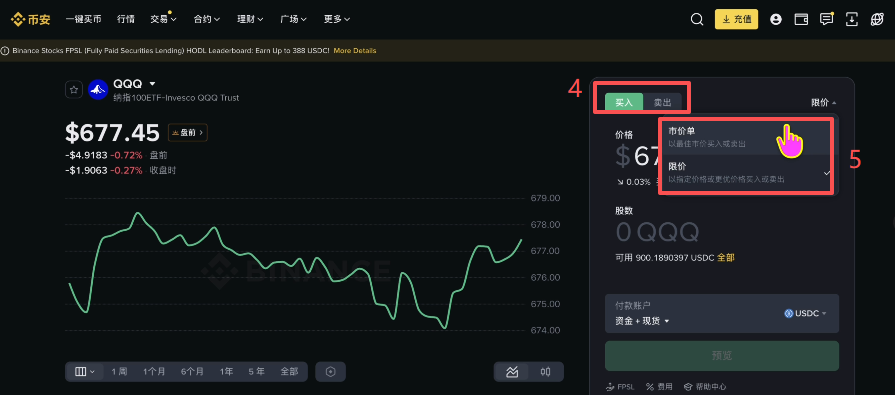Click the -0.72% pre-market change value
The image size is (895, 395).
click(127, 155)
